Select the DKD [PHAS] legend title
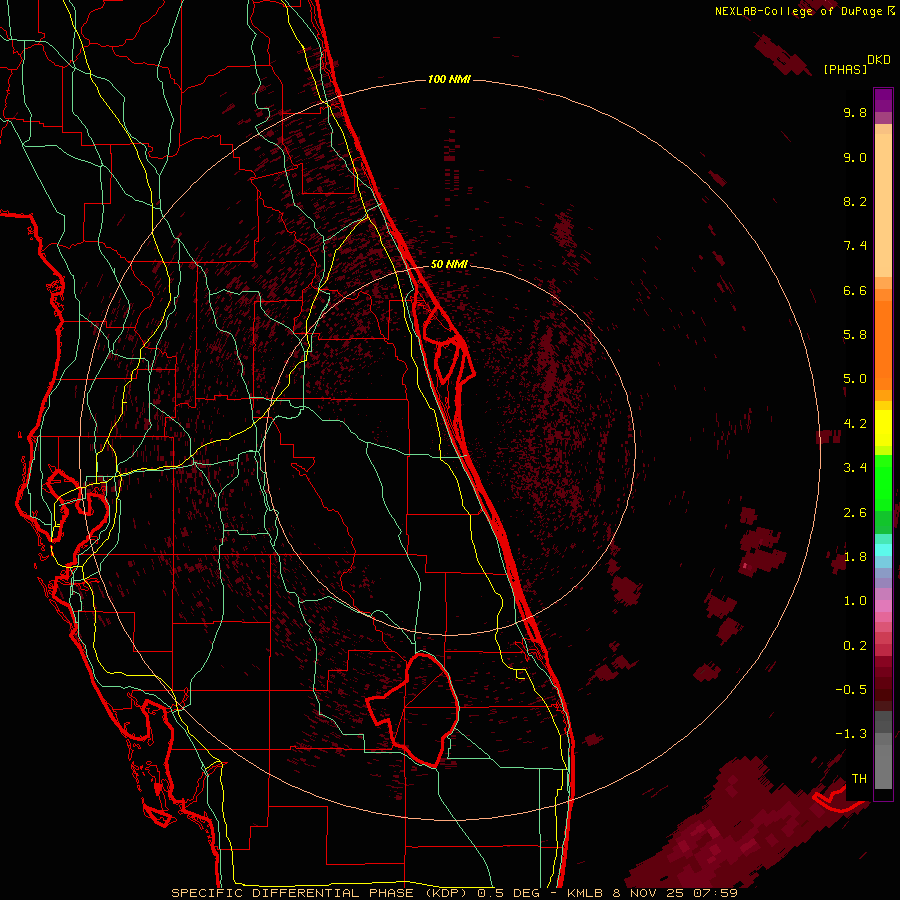Screen dimensions: 900x900 [x=856, y=64]
